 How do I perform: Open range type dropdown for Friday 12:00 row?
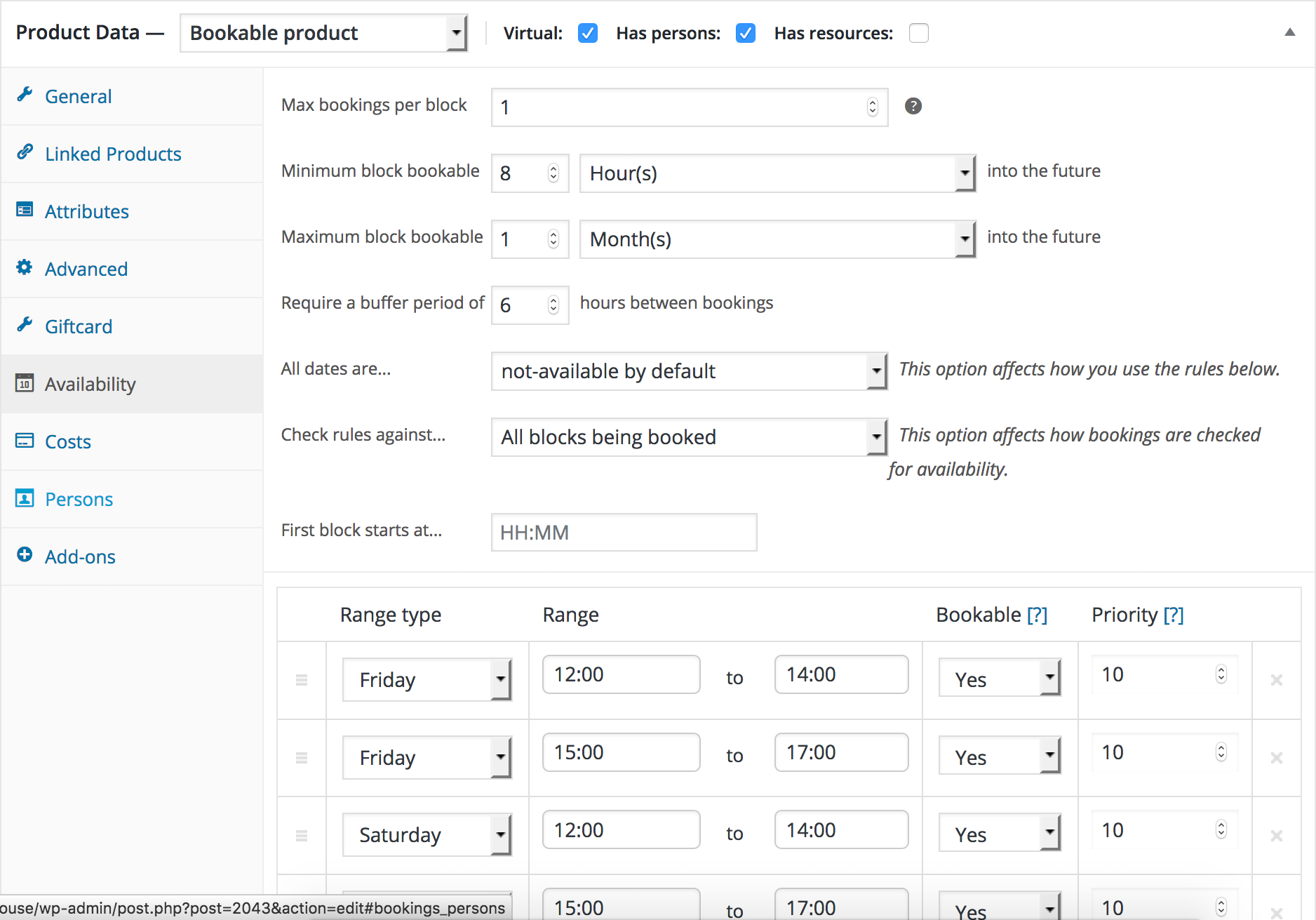[x=427, y=679]
